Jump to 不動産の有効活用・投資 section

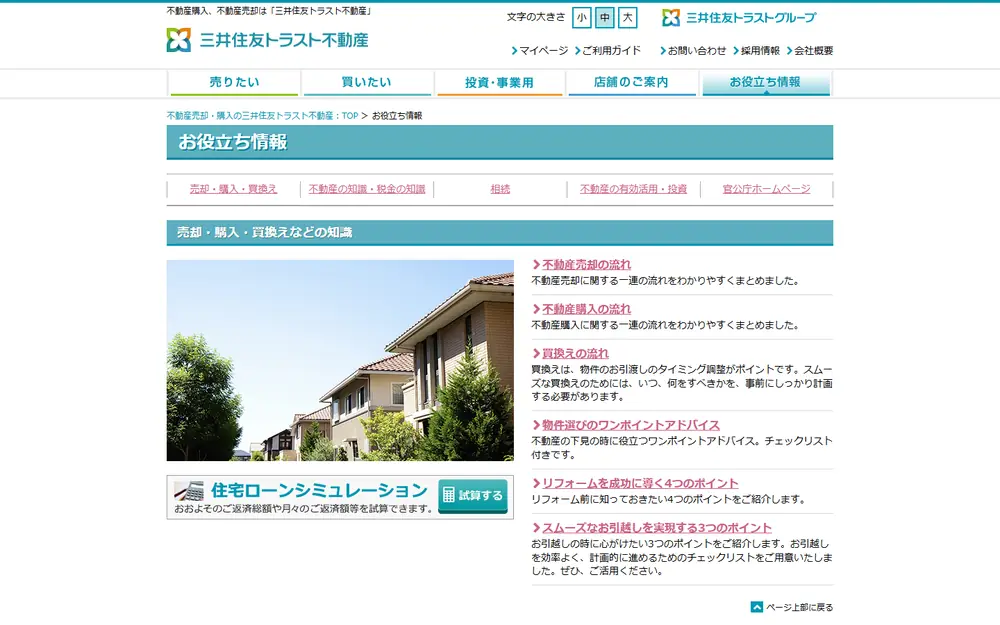click(633, 189)
